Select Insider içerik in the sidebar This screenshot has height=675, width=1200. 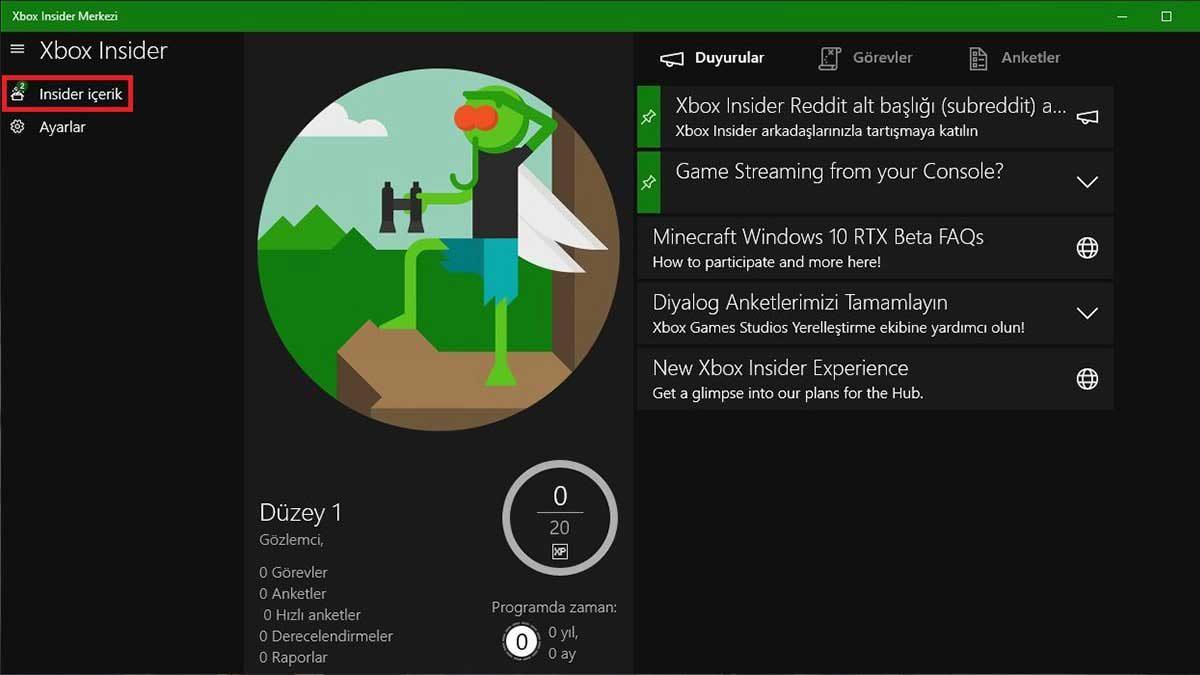point(76,93)
